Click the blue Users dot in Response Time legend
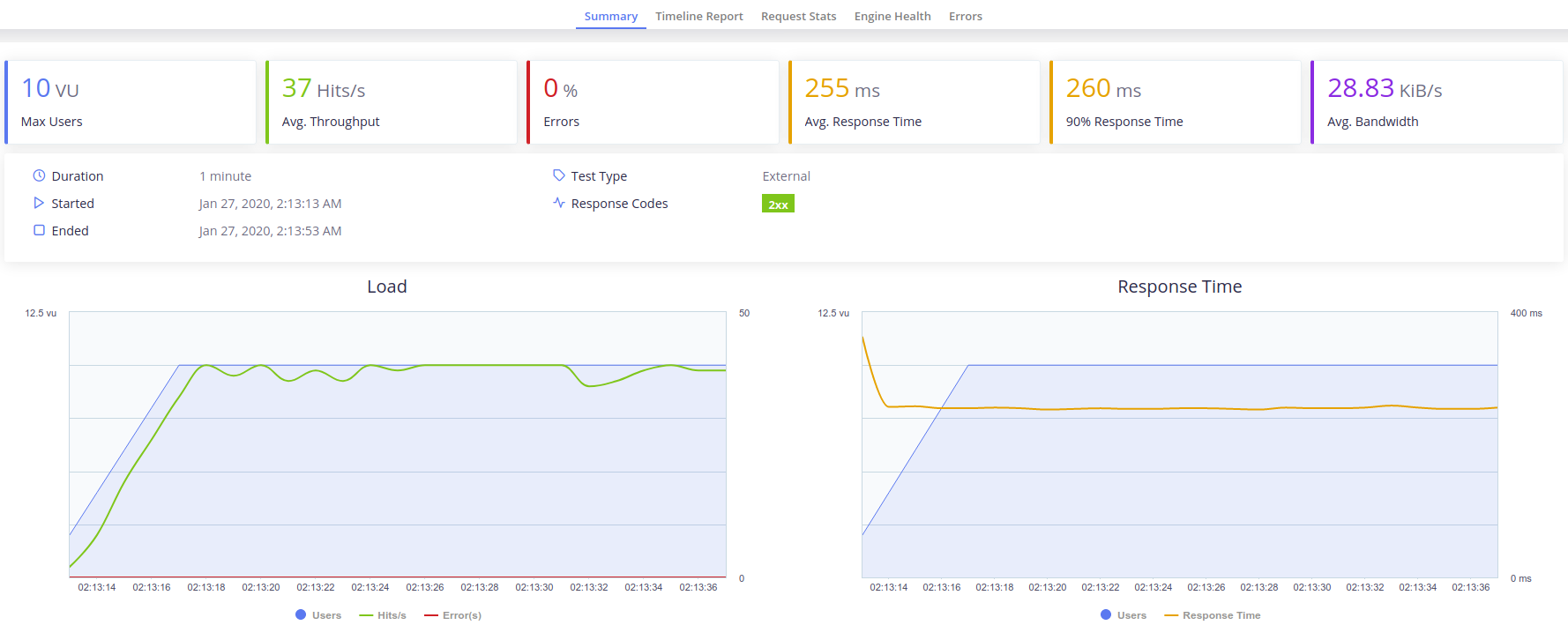 pyautogui.click(x=1106, y=614)
